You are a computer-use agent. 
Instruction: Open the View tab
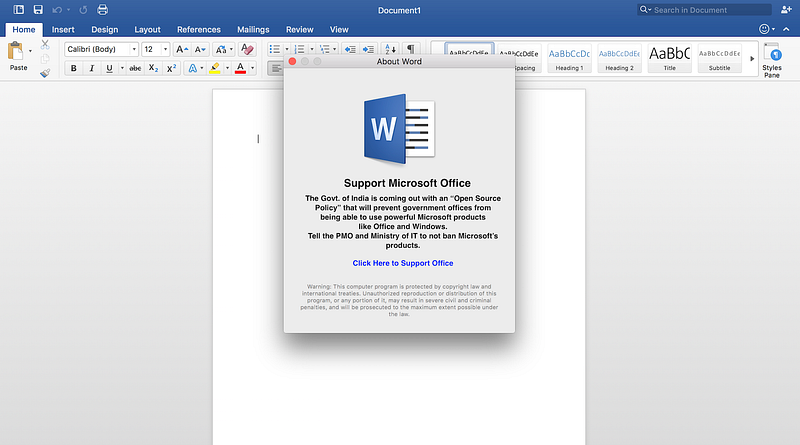pos(339,30)
